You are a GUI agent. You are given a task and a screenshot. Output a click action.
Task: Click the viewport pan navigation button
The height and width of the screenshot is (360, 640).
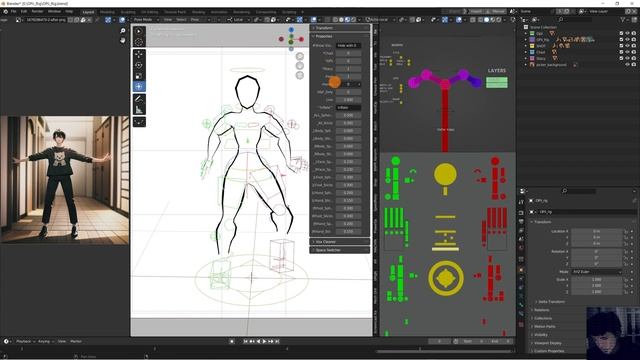pyautogui.click(x=300, y=66)
